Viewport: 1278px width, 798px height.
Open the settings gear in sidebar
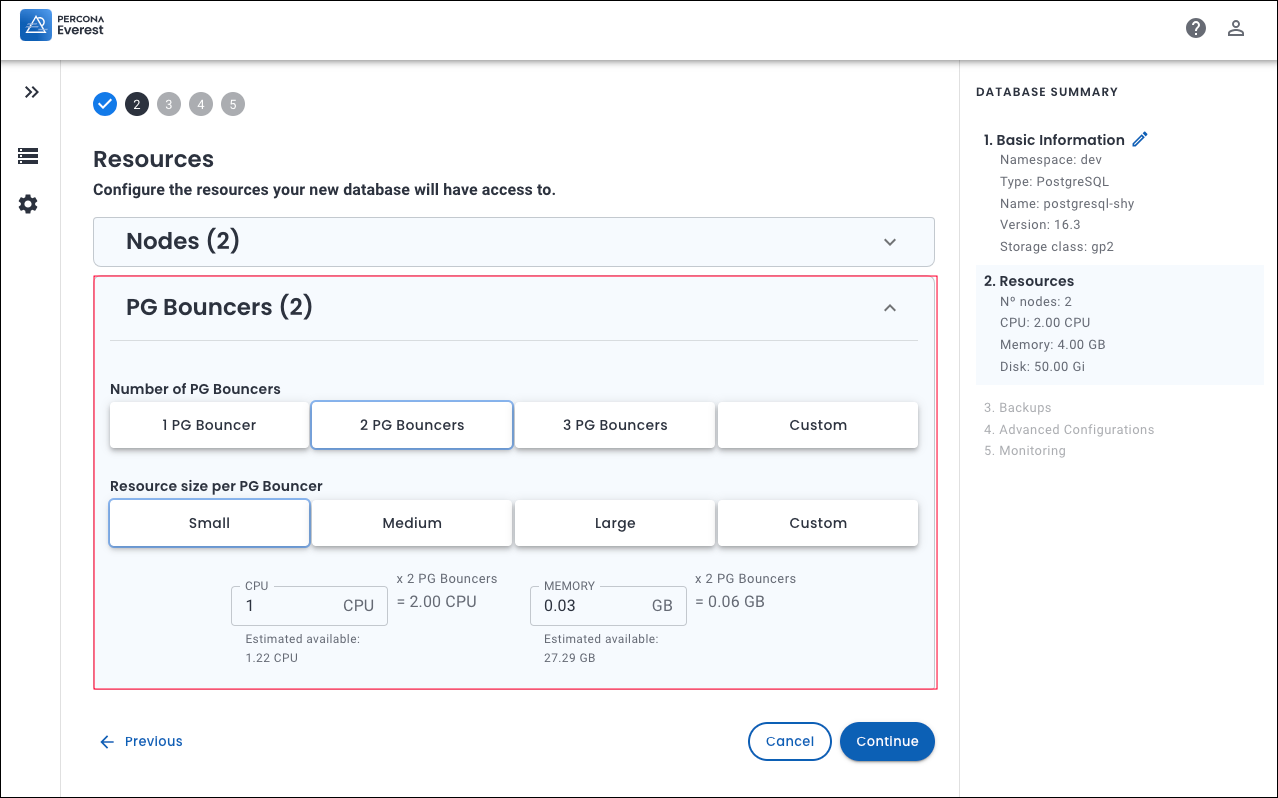28,204
